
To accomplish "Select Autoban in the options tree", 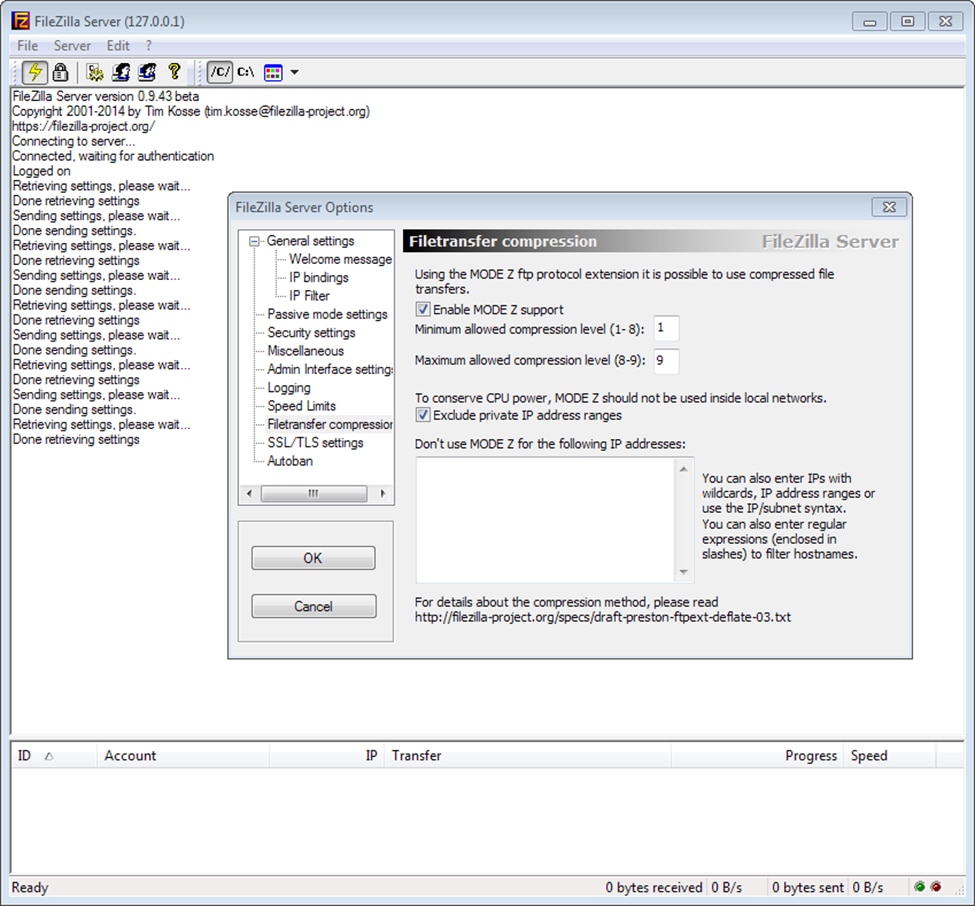I will pos(290,461).
